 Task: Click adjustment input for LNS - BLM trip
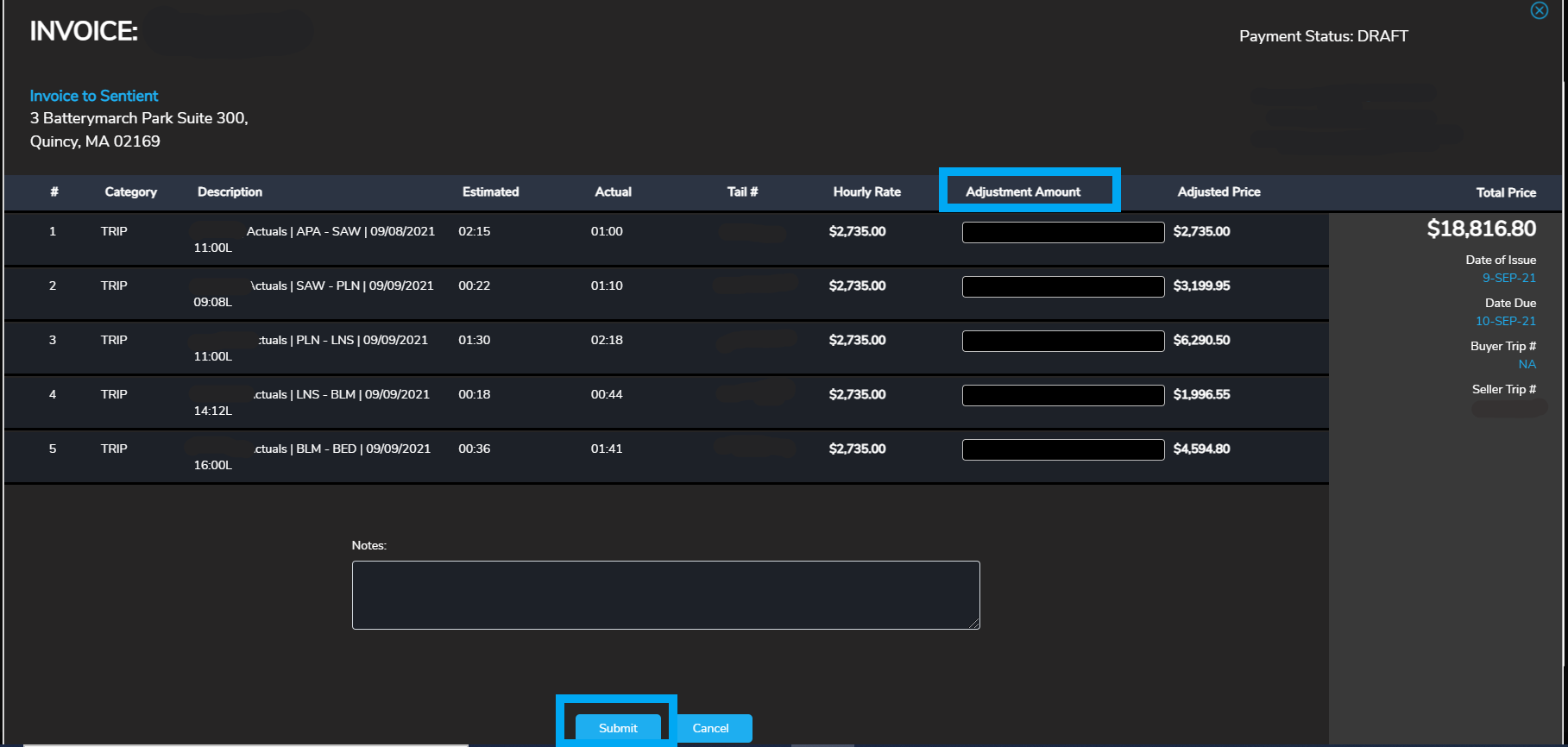(1062, 395)
